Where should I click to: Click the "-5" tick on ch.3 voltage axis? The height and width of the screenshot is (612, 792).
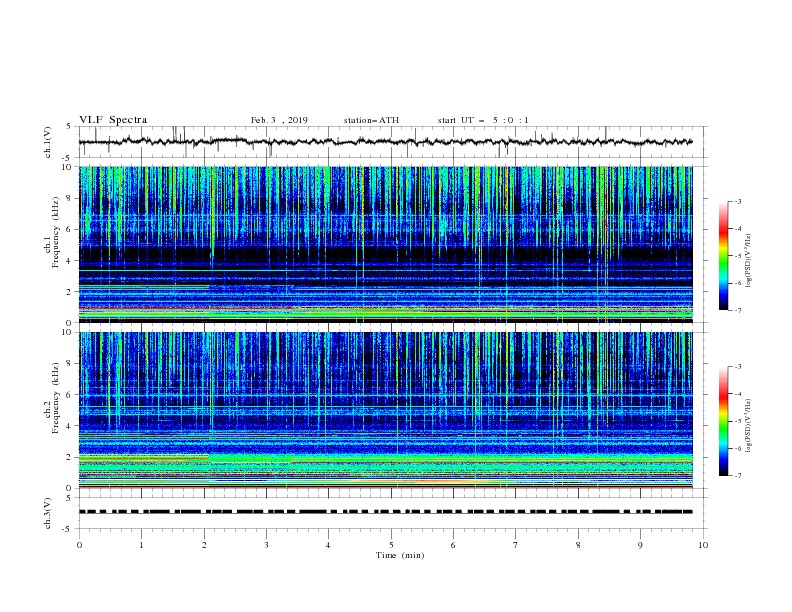click(68, 529)
